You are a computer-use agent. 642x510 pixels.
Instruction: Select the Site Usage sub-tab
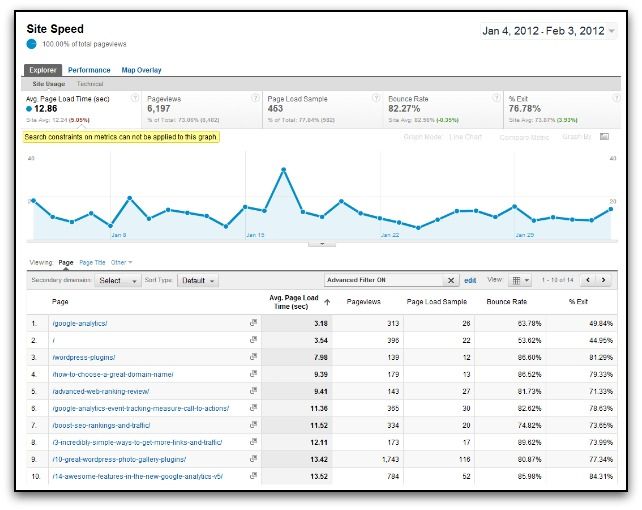[x=49, y=84]
